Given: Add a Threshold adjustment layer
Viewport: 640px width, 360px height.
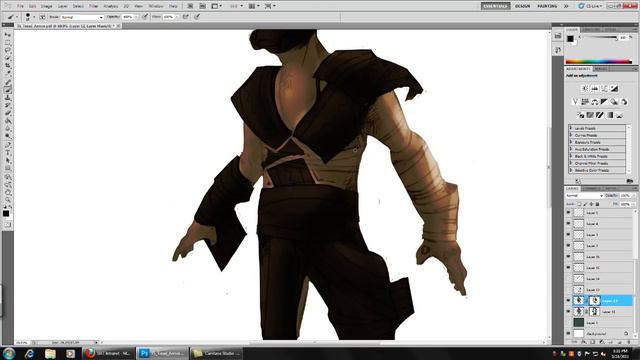Looking at the screenshot, I should [x=600, y=116].
